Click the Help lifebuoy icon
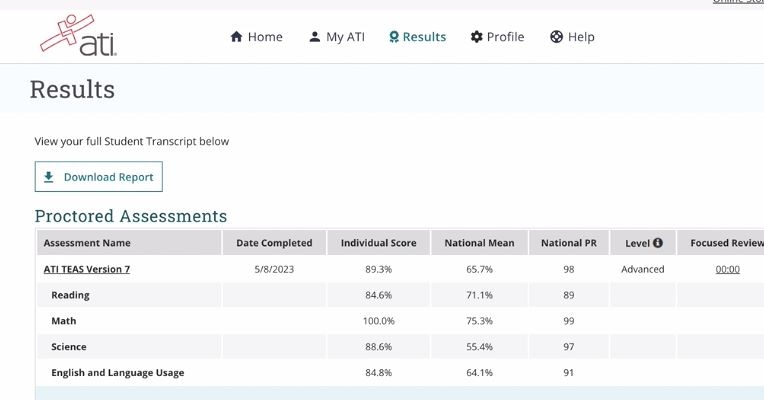This screenshot has height=400, width=764. point(556,37)
